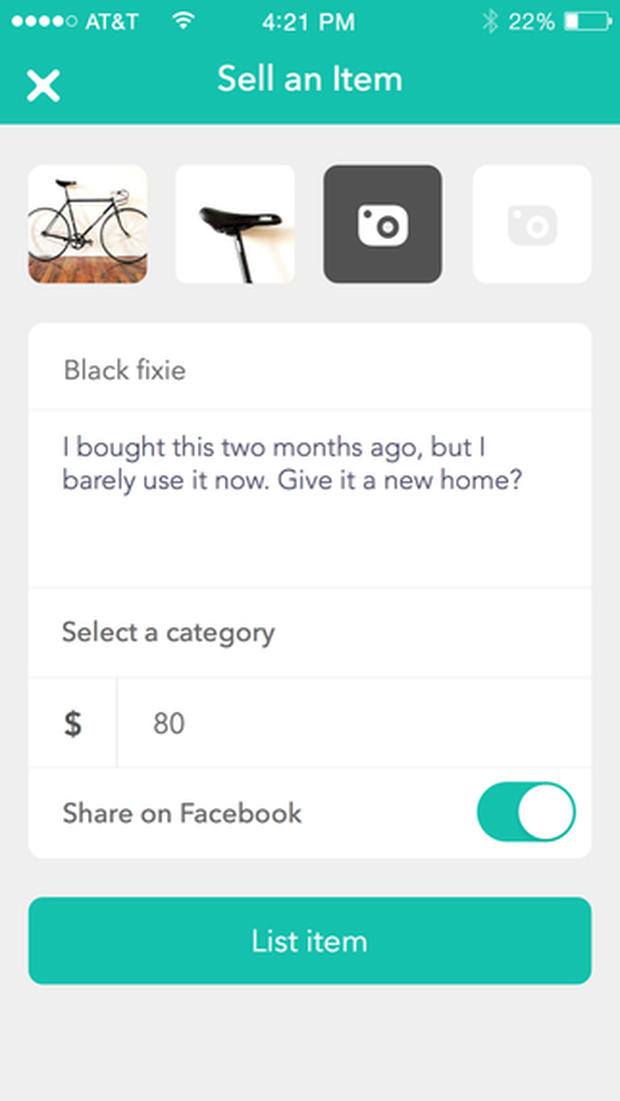The width and height of the screenshot is (620, 1101).
Task: Toggle Share on Facebook switch
Action: point(526,812)
